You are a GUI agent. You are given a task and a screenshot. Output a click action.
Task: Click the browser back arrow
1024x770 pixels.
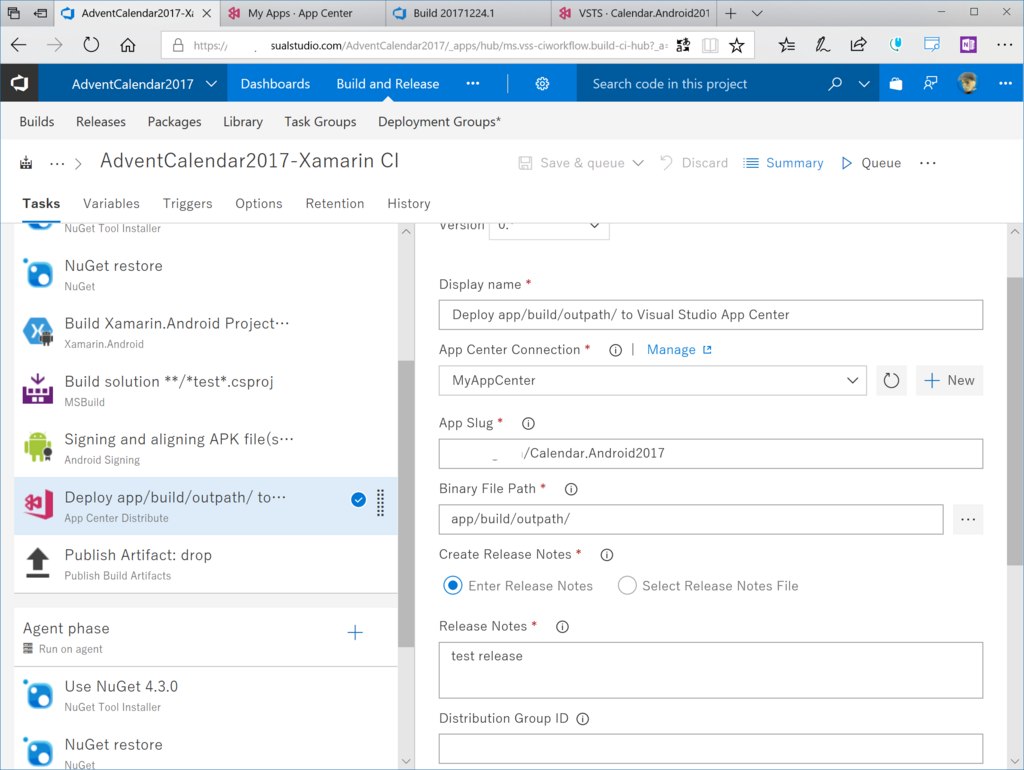click(19, 45)
